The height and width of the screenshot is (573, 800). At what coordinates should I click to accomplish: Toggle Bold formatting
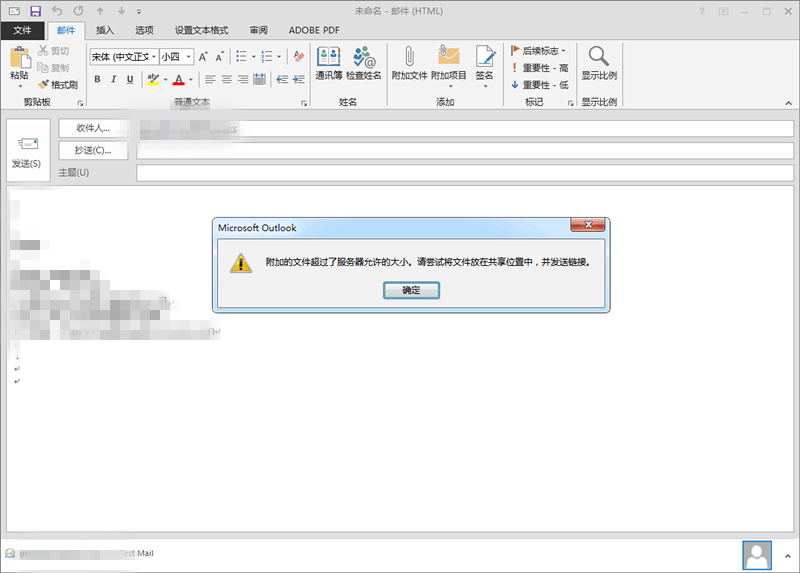97,79
